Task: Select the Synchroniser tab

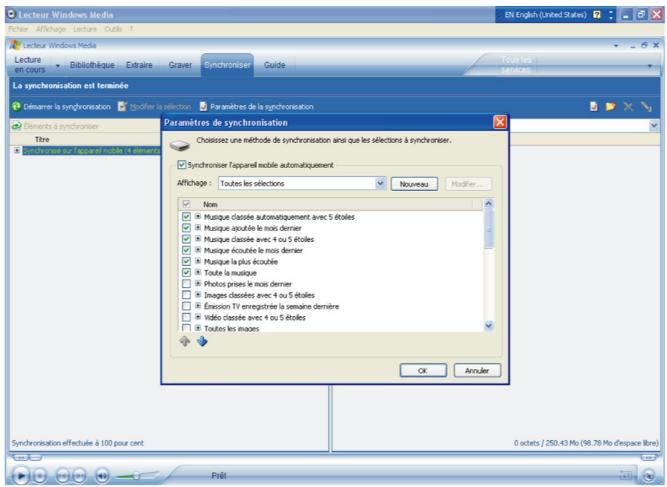Action: (x=227, y=65)
